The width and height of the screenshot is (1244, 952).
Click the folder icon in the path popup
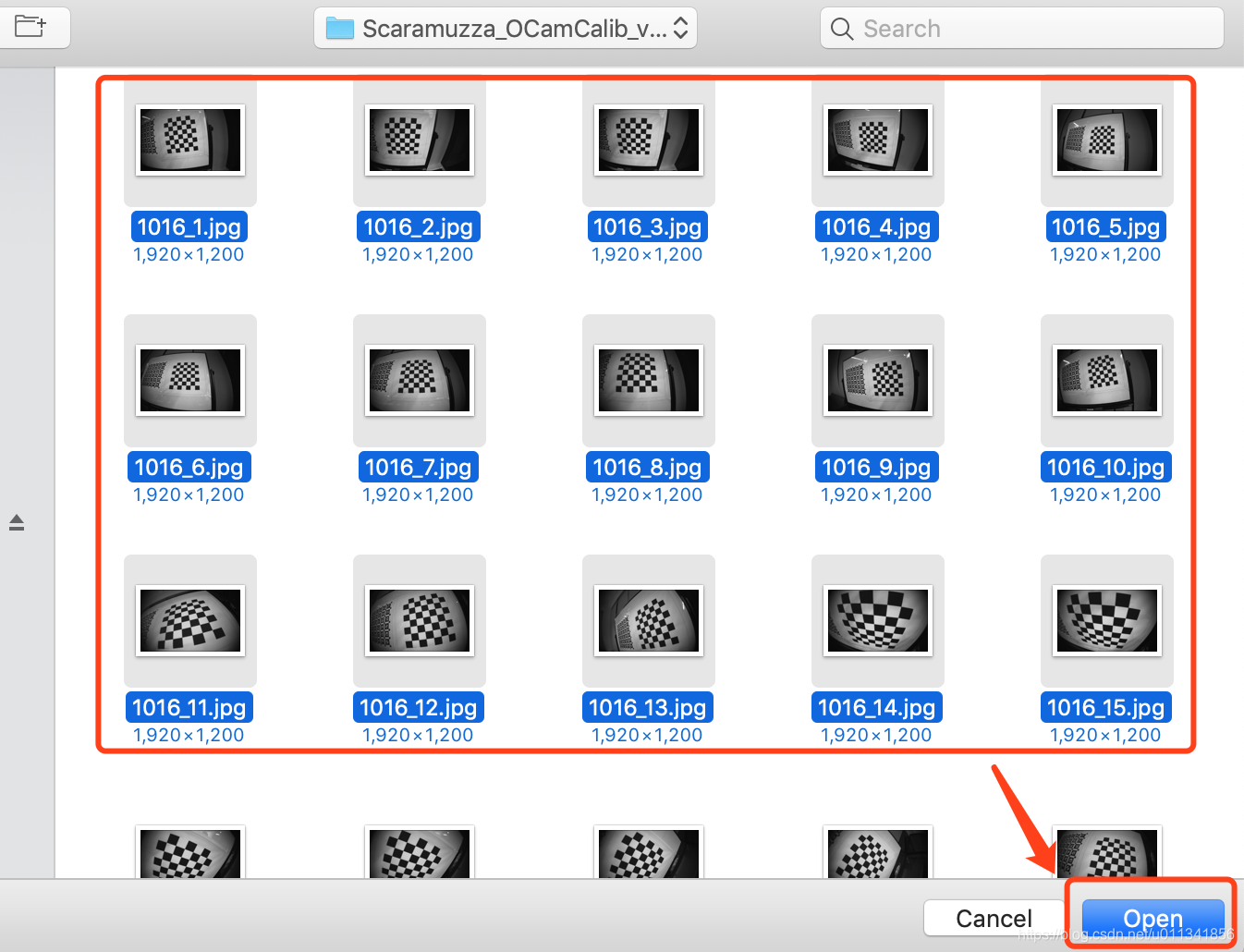click(340, 29)
